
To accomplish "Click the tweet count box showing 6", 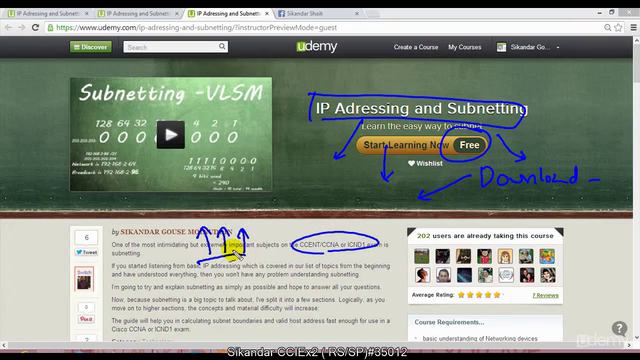I will (87, 238).
